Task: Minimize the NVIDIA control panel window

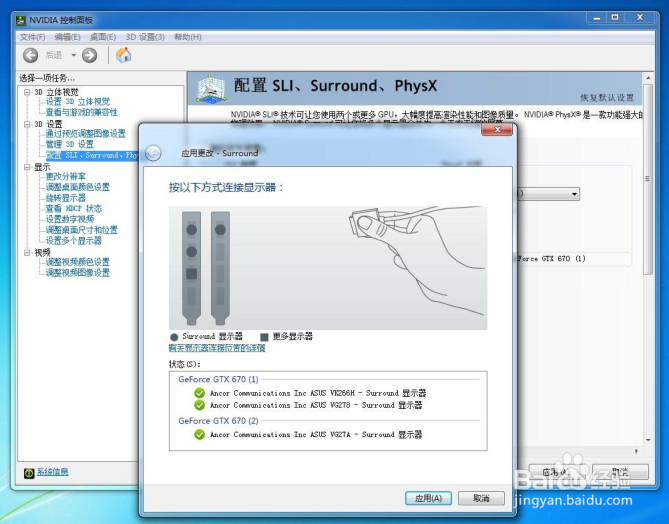Action: point(596,18)
